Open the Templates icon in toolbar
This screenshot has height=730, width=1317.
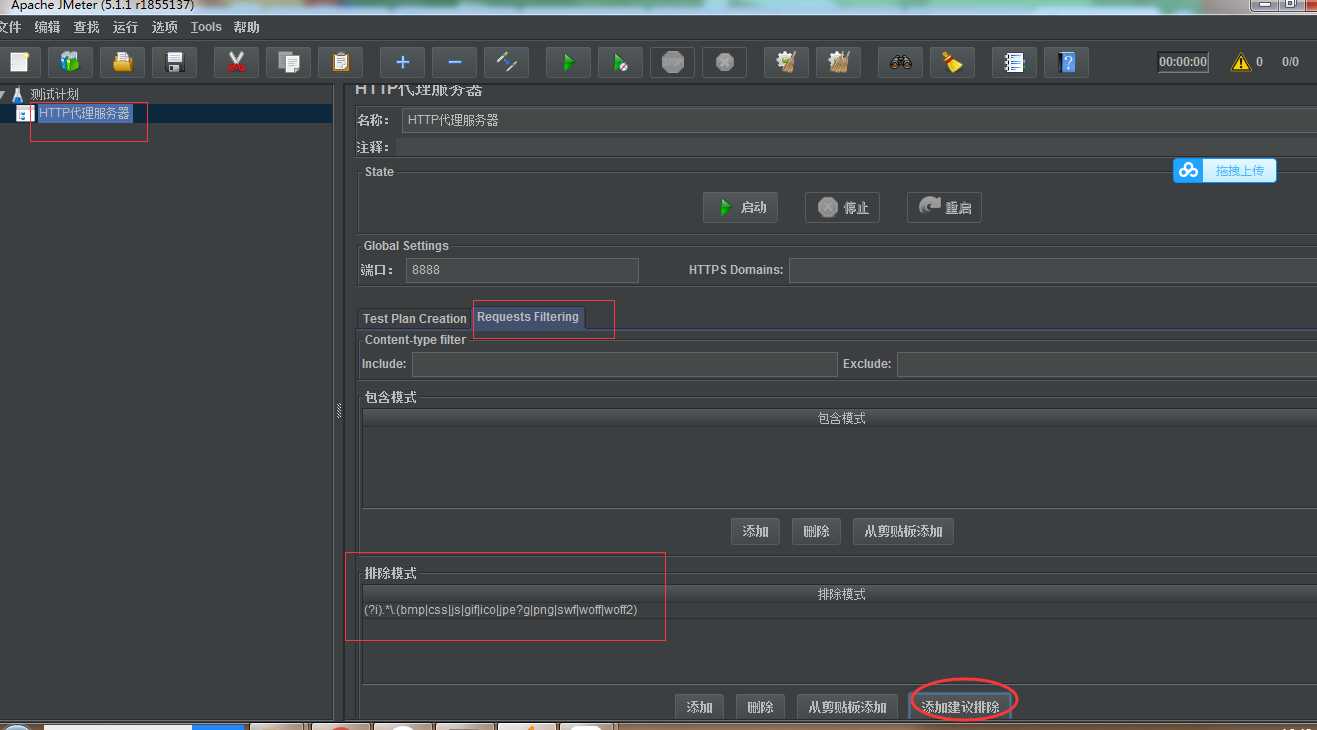tap(70, 62)
